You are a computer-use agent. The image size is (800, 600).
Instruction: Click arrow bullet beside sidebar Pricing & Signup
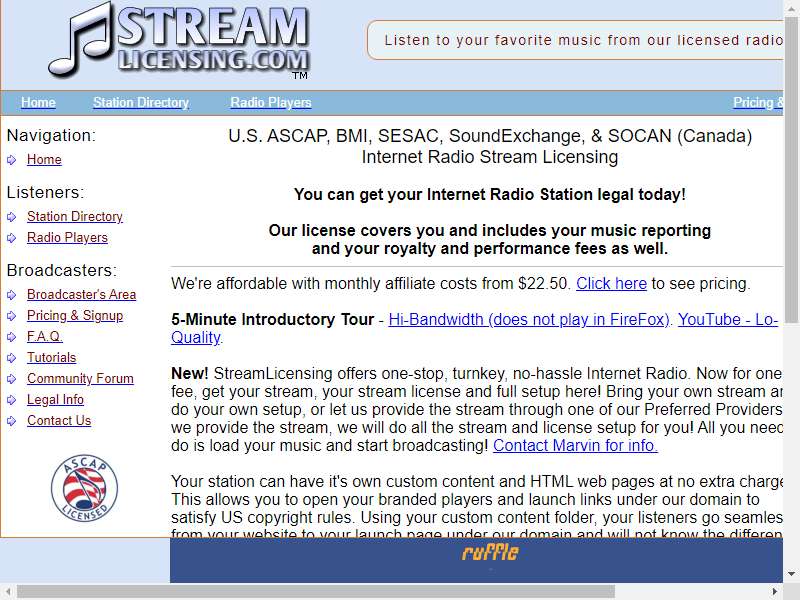click(x=12, y=316)
